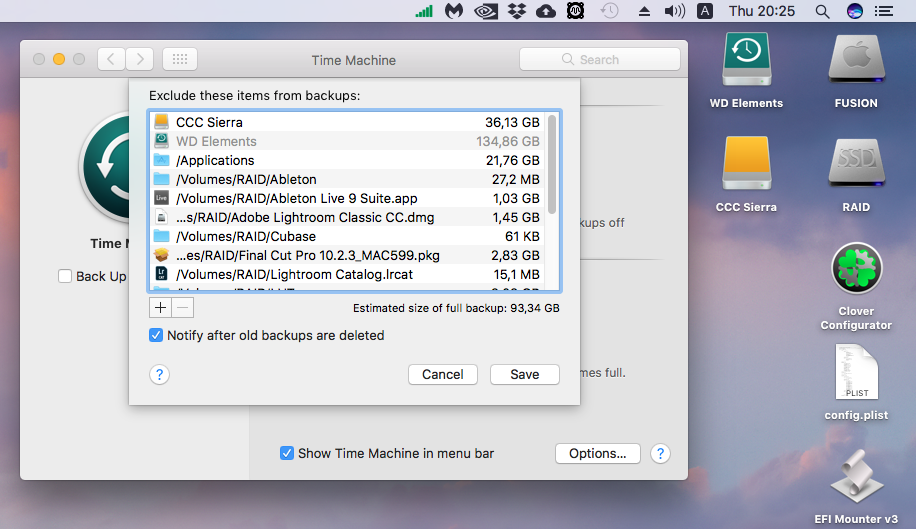Select the /Applications exclusion row
This screenshot has height=529, width=916.
coord(348,160)
